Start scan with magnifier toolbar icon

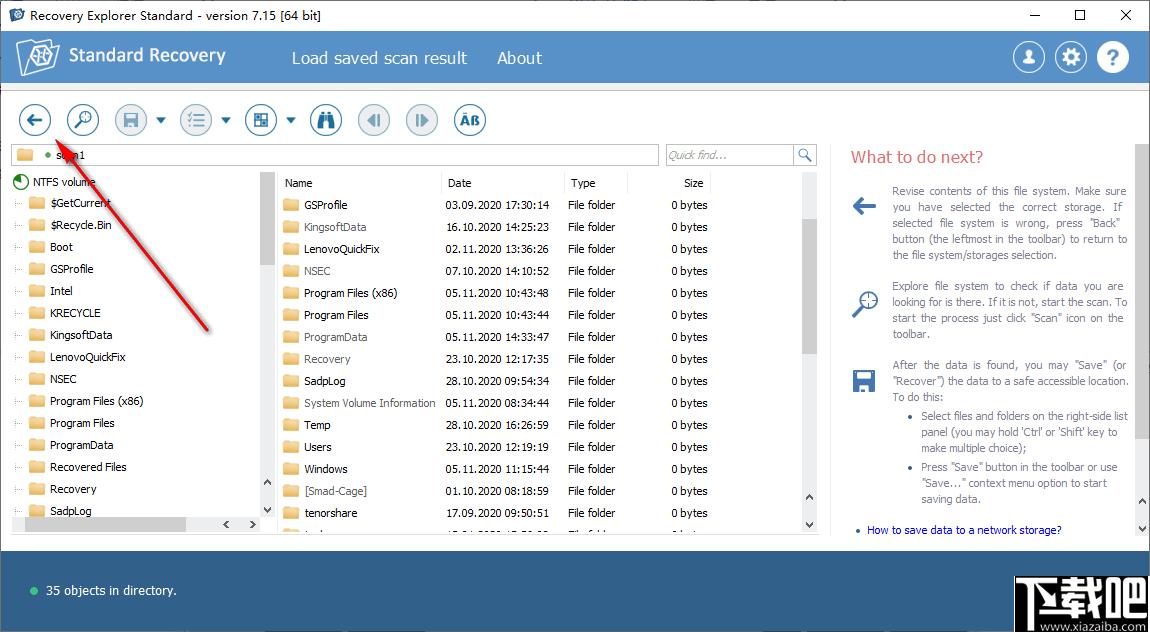pyautogui.click(x=83, y=120)
